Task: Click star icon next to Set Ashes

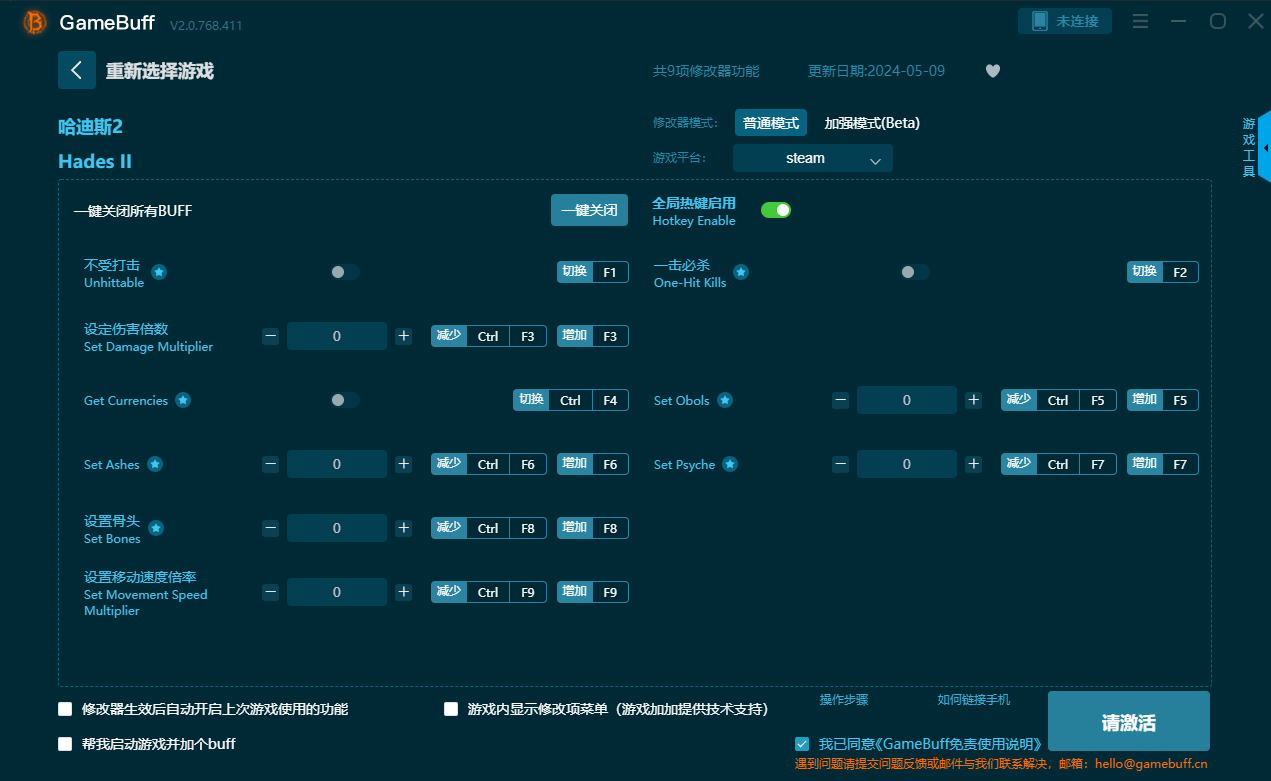Action: [155, 464]
